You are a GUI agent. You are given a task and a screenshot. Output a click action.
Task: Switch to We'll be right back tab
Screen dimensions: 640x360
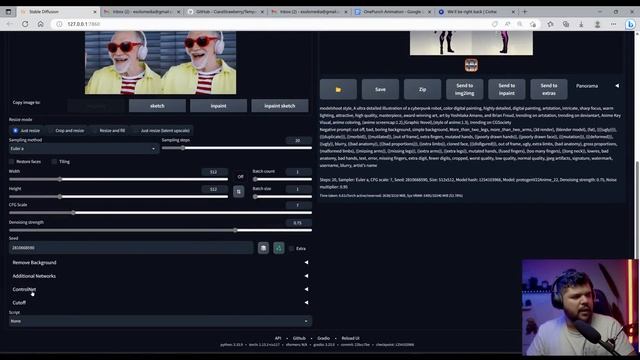click(x=475, y=12)
